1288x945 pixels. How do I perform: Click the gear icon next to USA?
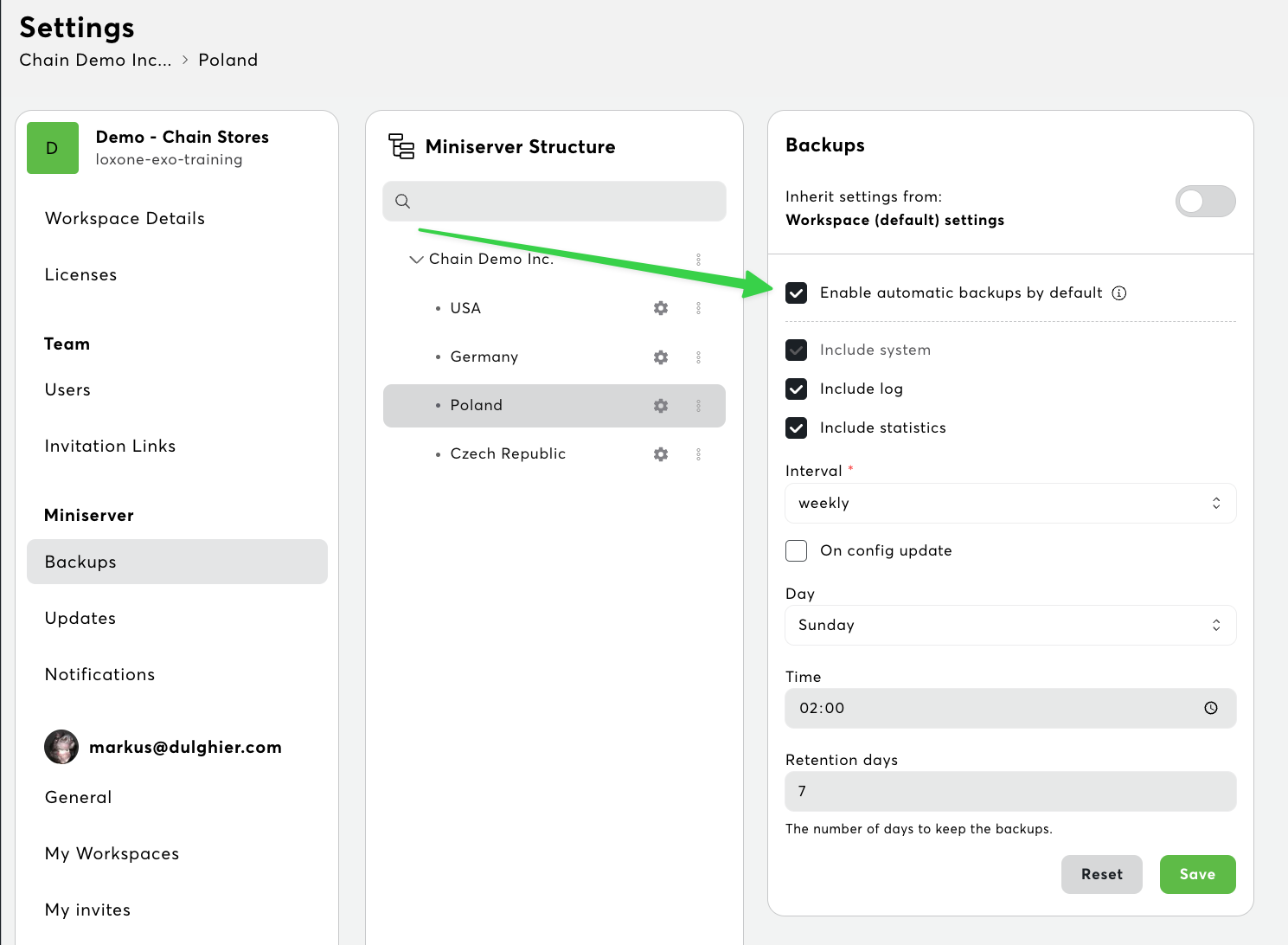click(x=661, y=308)
